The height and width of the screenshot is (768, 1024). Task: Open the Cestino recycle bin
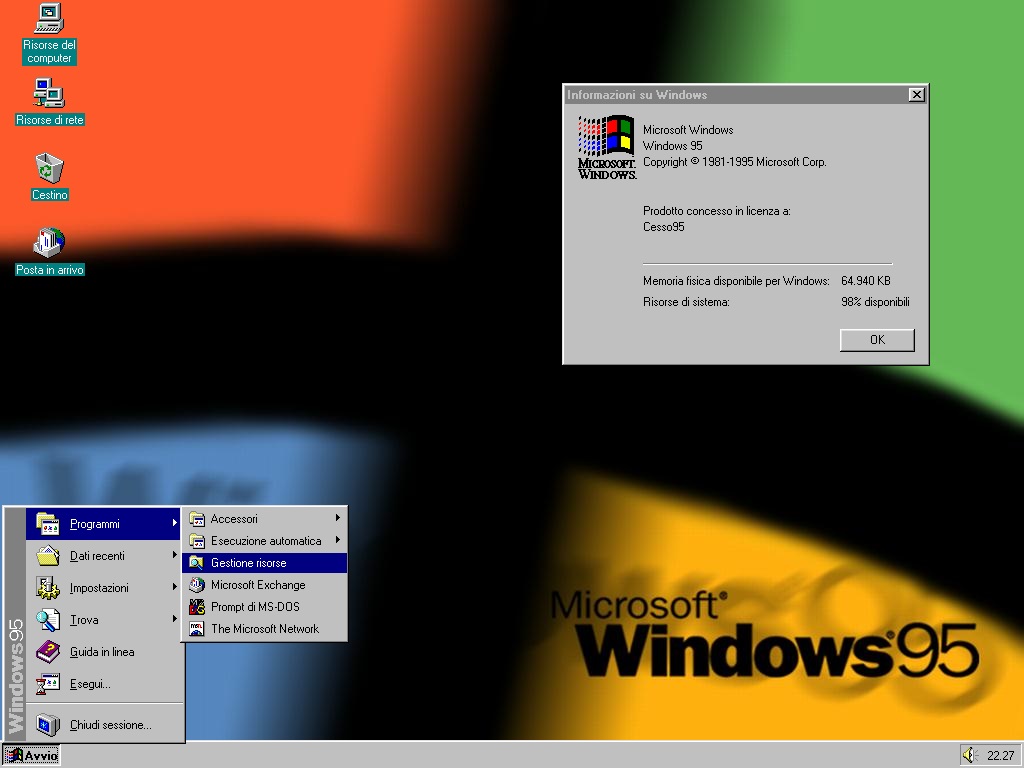pos(47,170)
